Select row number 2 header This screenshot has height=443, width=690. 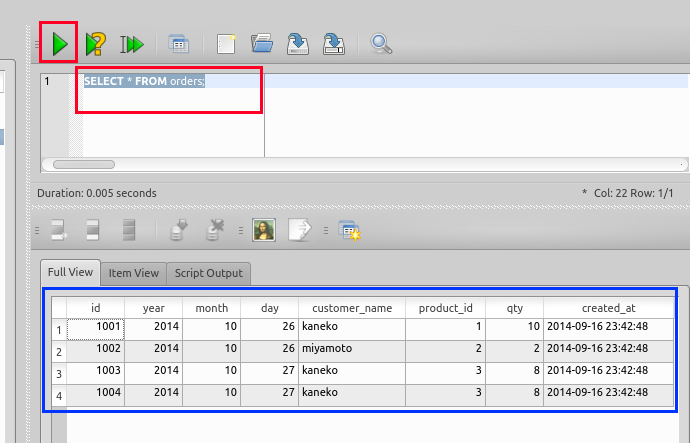(59, 351)
